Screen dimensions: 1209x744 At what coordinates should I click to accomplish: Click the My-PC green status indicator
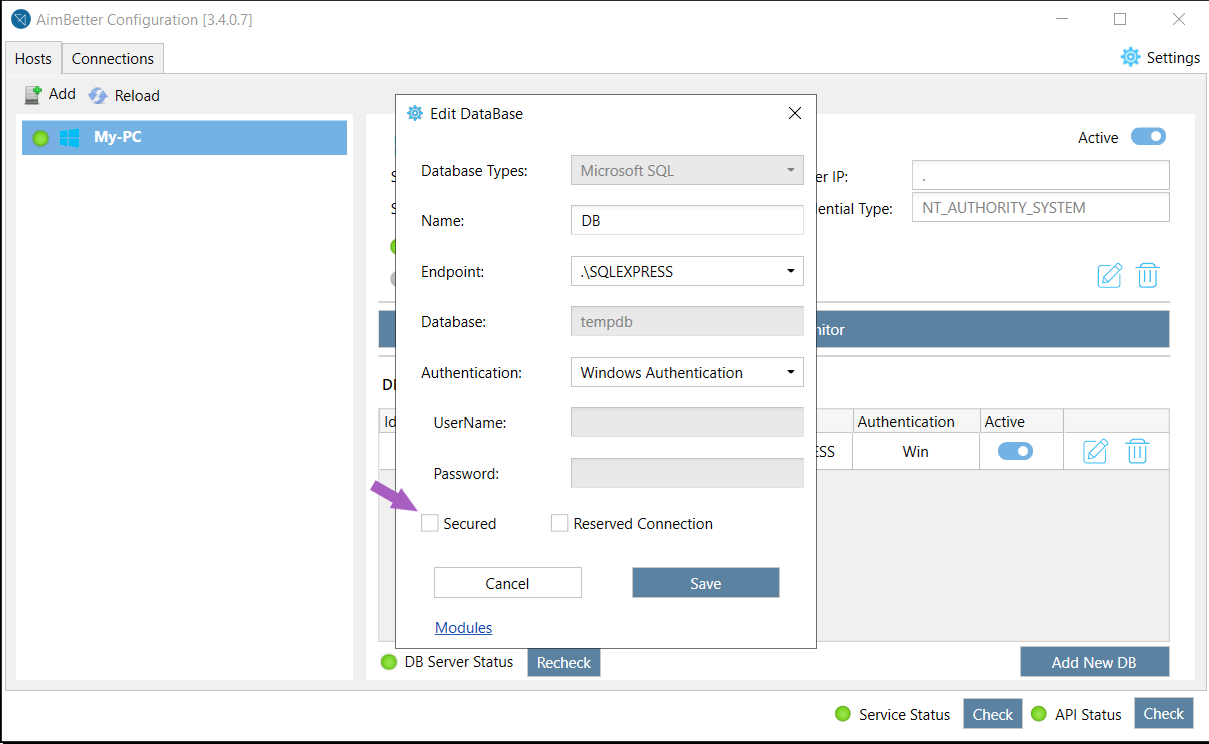[x=41, y=138]
